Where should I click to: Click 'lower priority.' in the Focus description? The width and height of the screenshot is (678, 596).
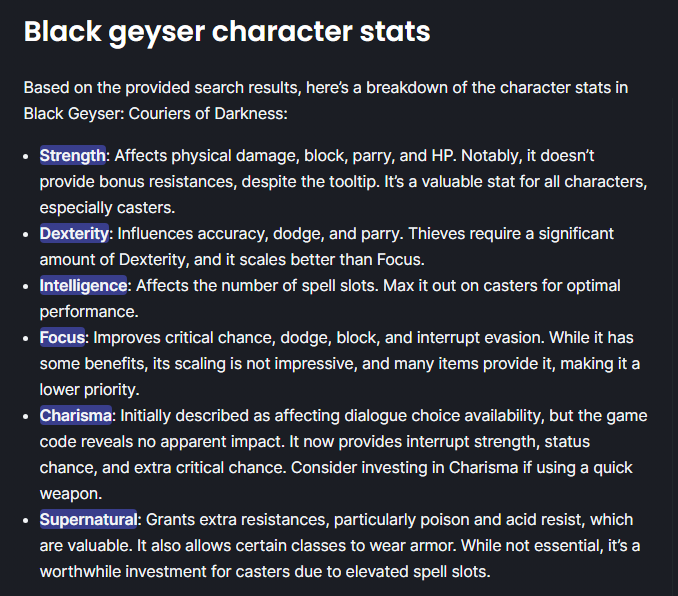pos(90,389)
